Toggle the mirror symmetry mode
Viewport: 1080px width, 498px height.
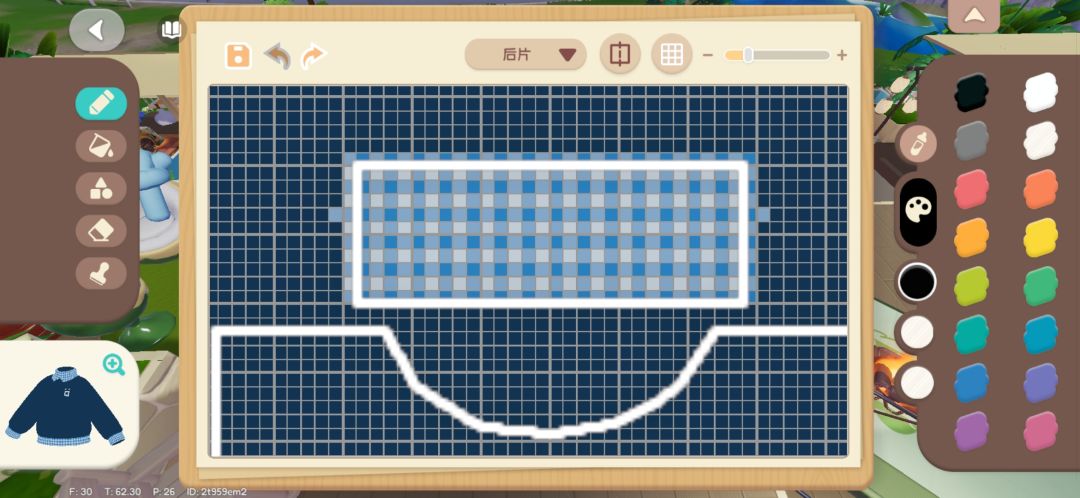coord(620,54)
